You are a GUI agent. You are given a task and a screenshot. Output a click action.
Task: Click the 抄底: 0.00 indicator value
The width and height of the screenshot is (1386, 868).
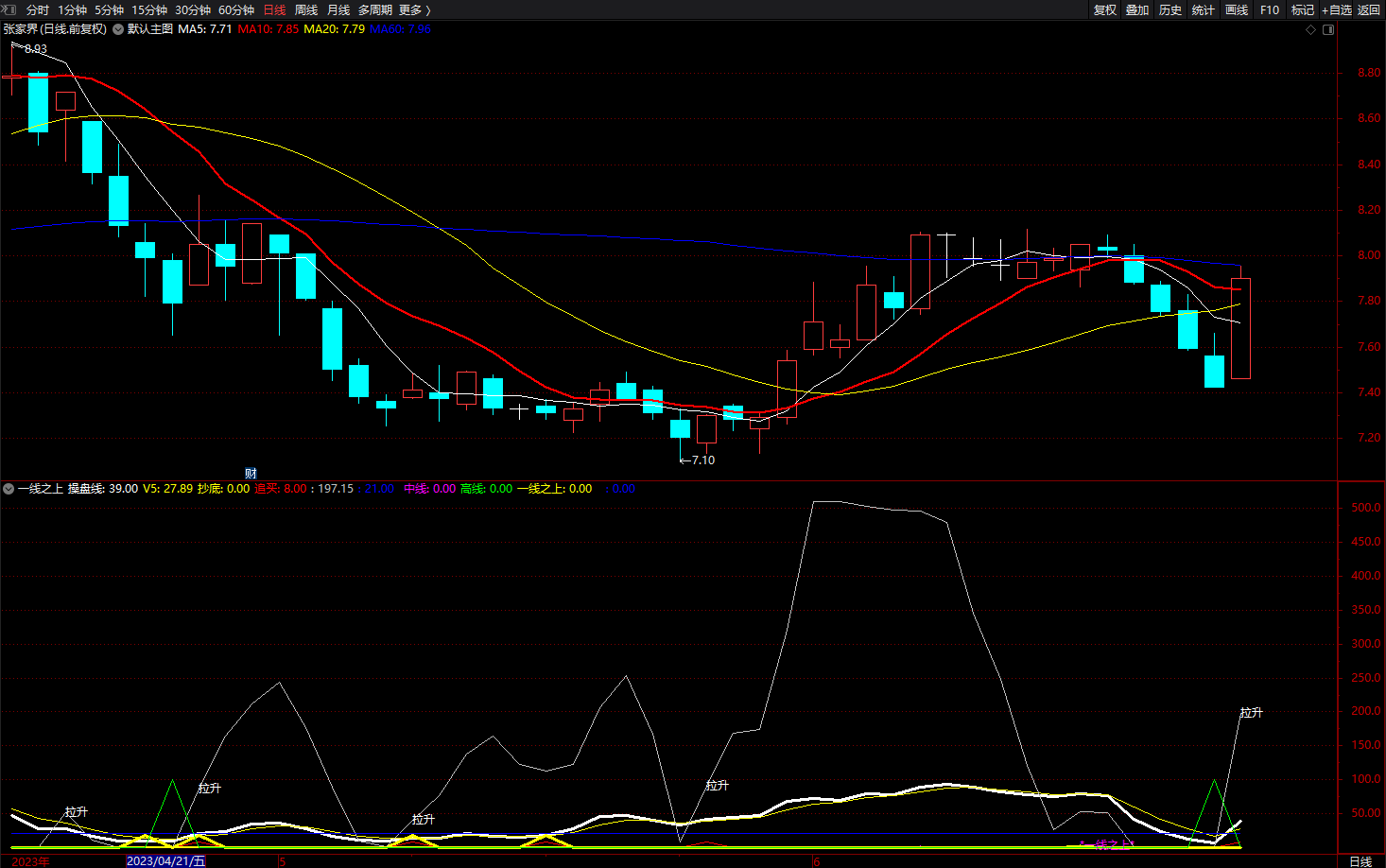tap(223, 489)
